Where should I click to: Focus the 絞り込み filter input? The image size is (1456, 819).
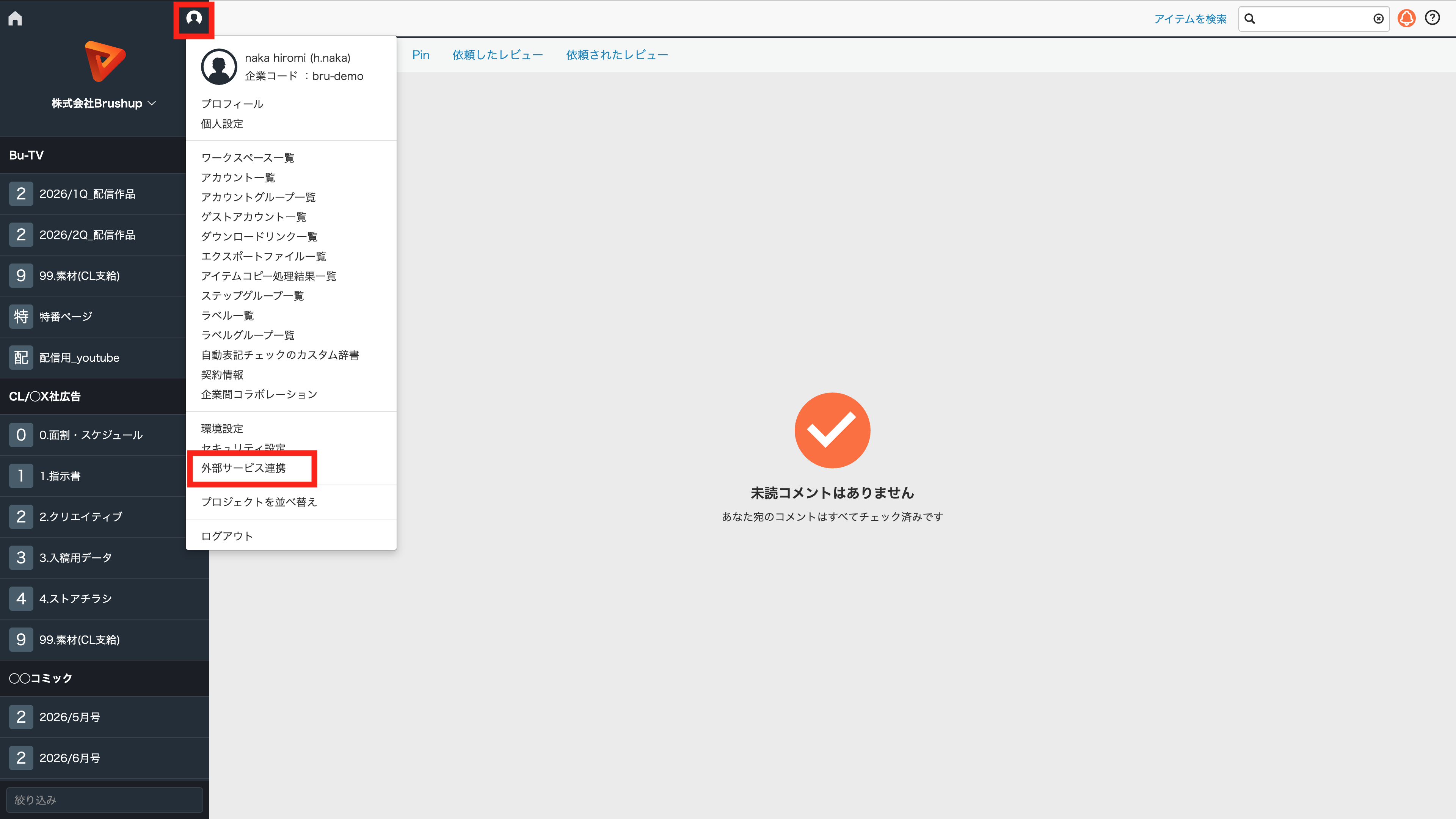(x=104, y=800)
